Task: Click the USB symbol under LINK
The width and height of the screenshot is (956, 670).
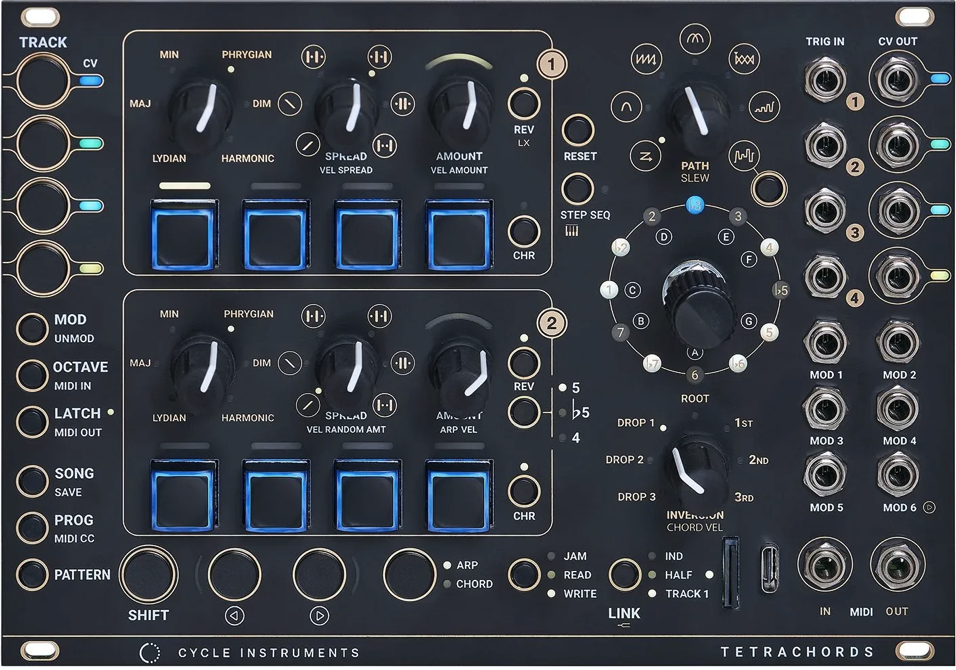Action: click(624, 625)
